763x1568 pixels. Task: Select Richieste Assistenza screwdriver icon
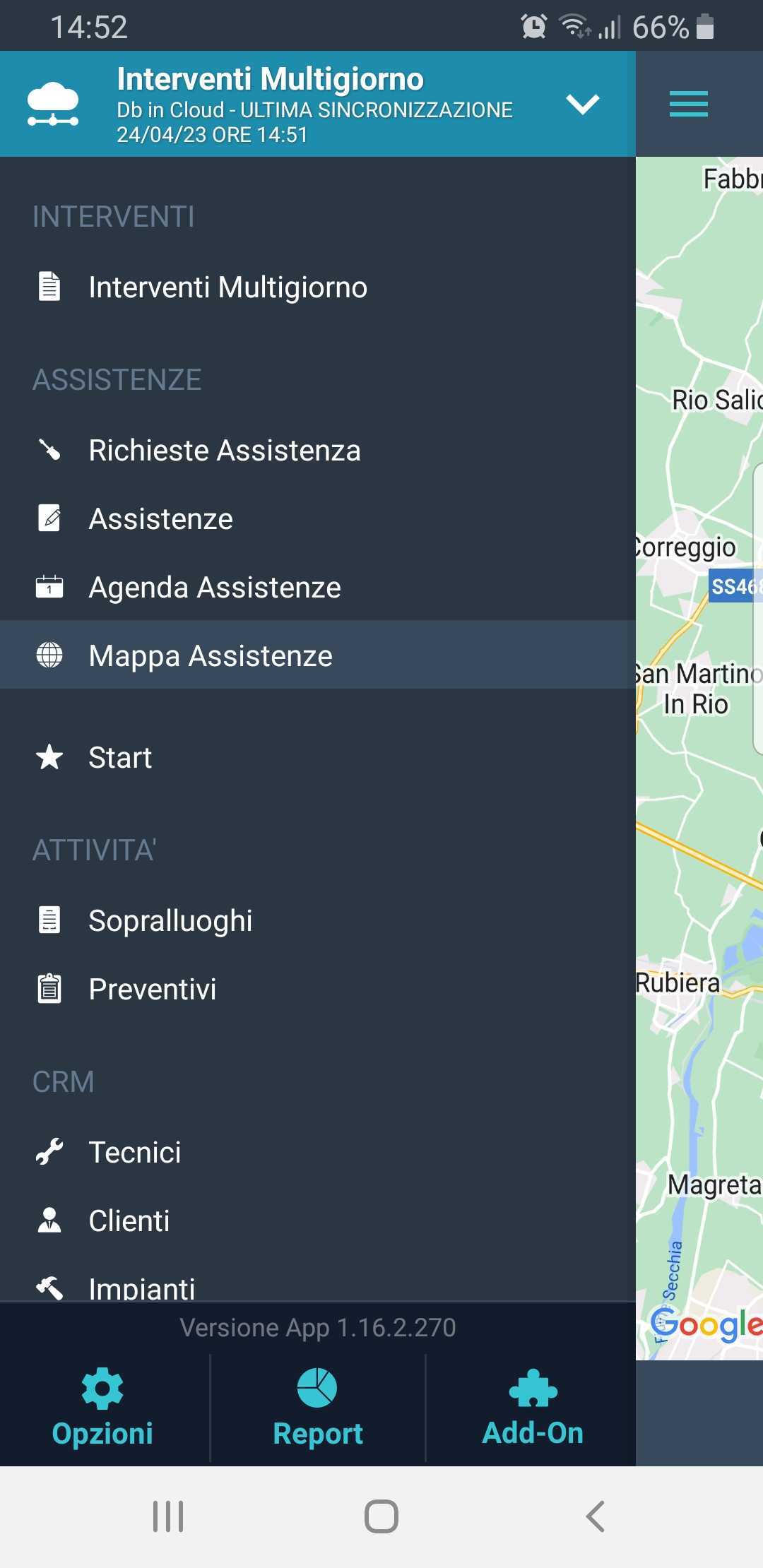click(49, 450)
